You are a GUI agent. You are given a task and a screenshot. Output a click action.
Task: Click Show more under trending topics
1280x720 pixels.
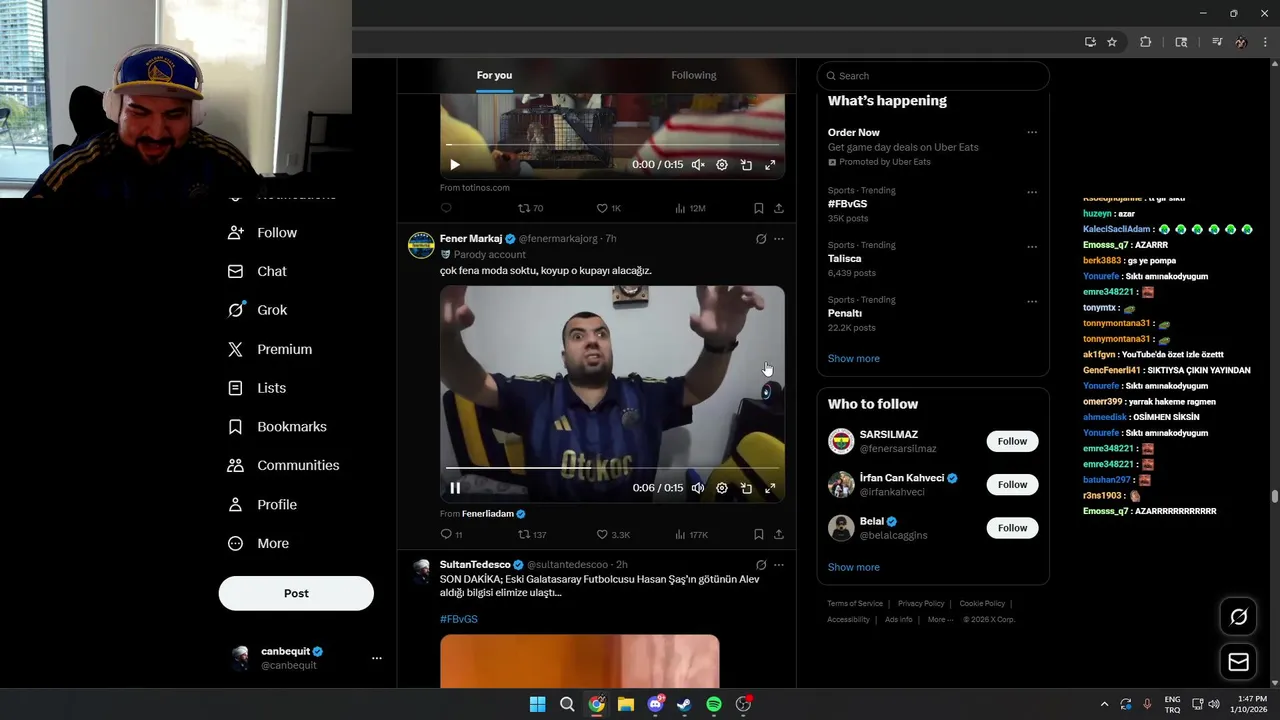[x=853, y=358]
